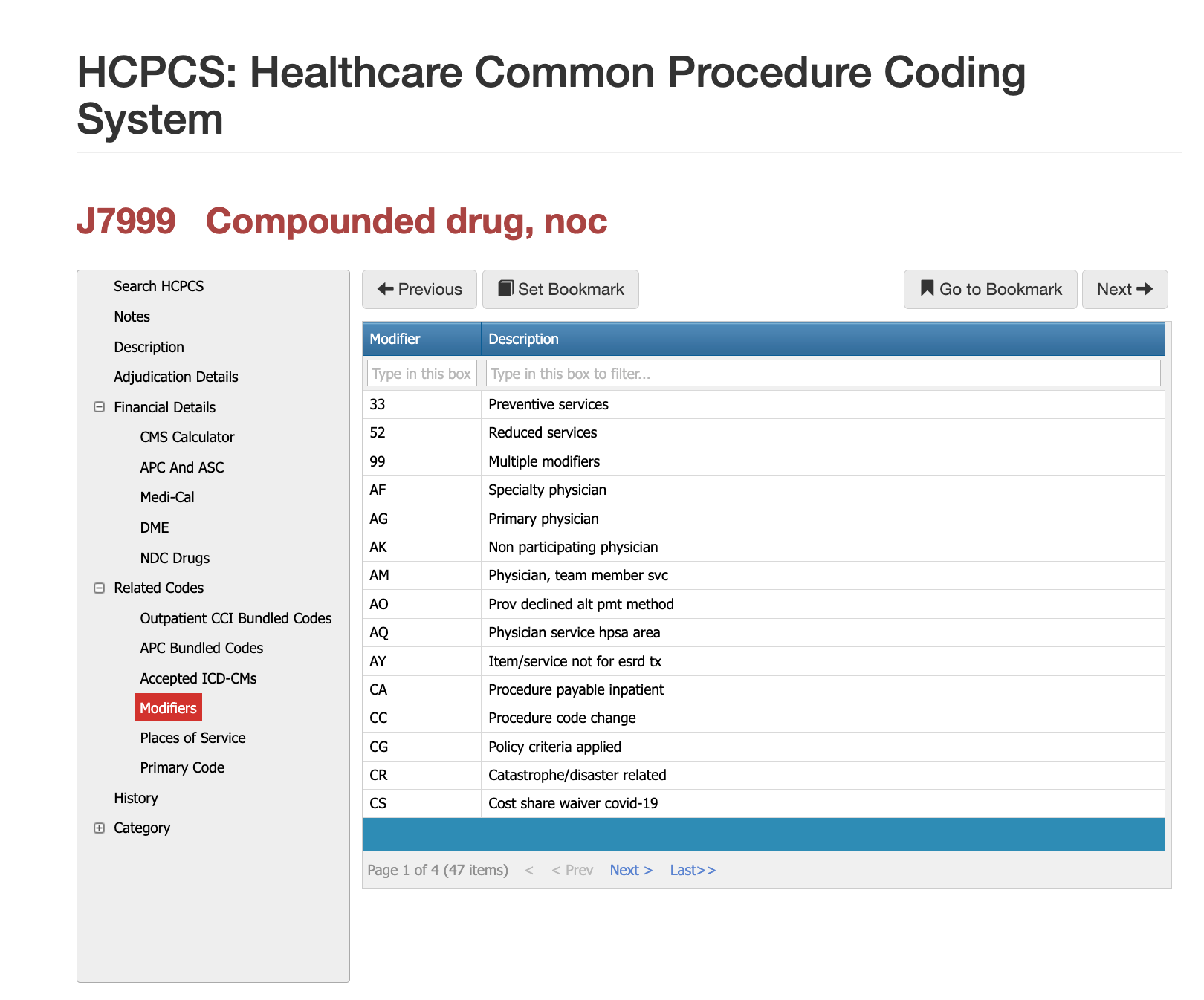Click the Previous arrow button
Screen dimensions: 1204x1000
click(419, 289)
